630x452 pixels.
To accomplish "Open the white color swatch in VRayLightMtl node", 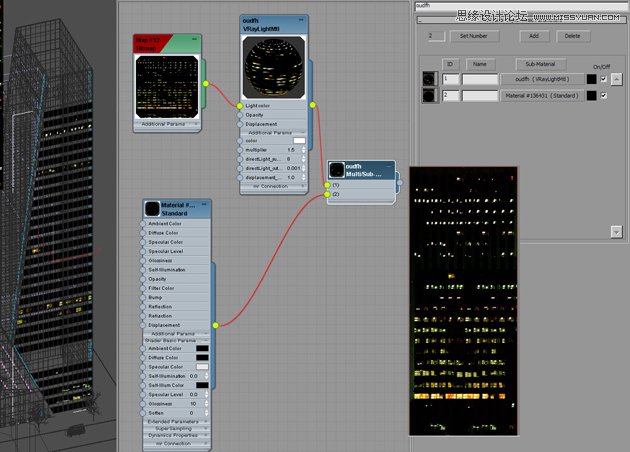I will tap(299, 141).
